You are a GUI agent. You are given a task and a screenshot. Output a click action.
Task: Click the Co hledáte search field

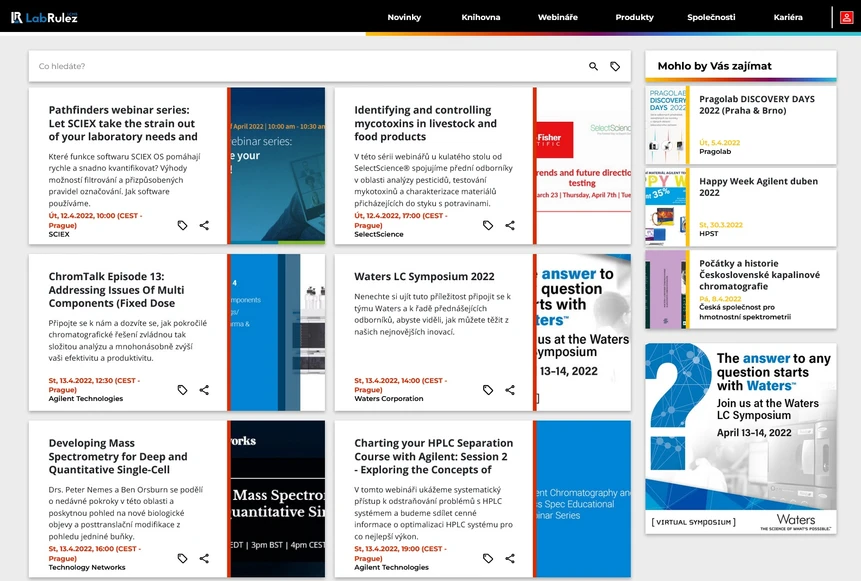pos(308,66)
